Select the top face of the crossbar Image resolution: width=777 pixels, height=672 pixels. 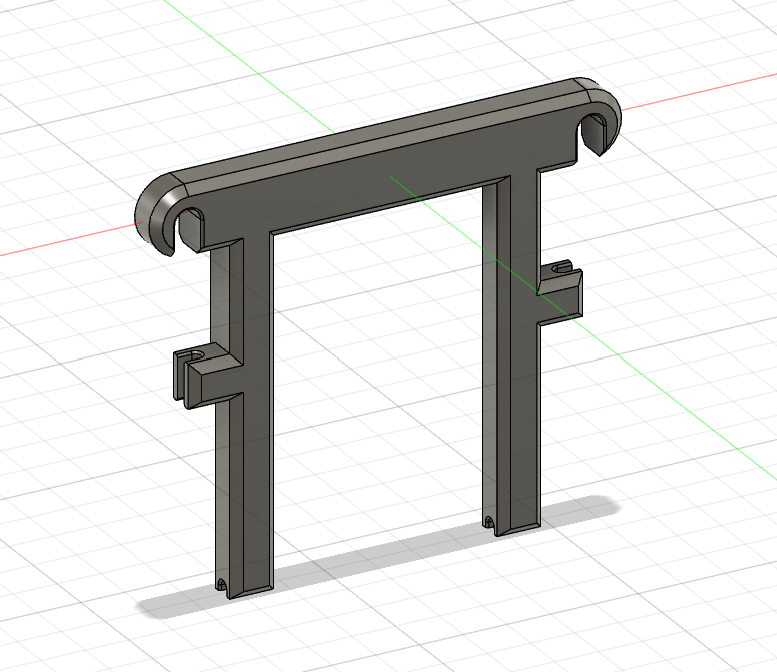[380, 128]
